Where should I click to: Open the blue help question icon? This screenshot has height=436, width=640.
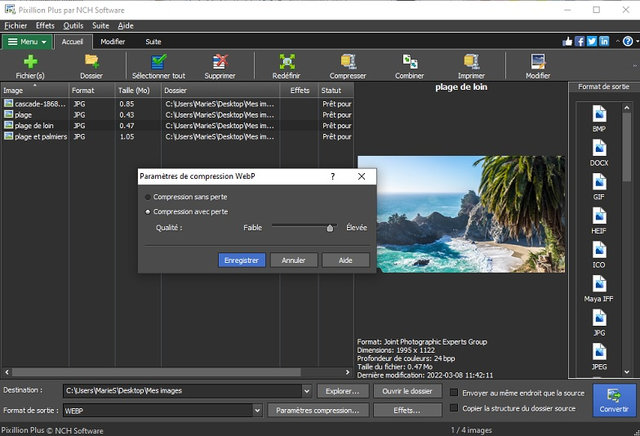click(628, 41)
